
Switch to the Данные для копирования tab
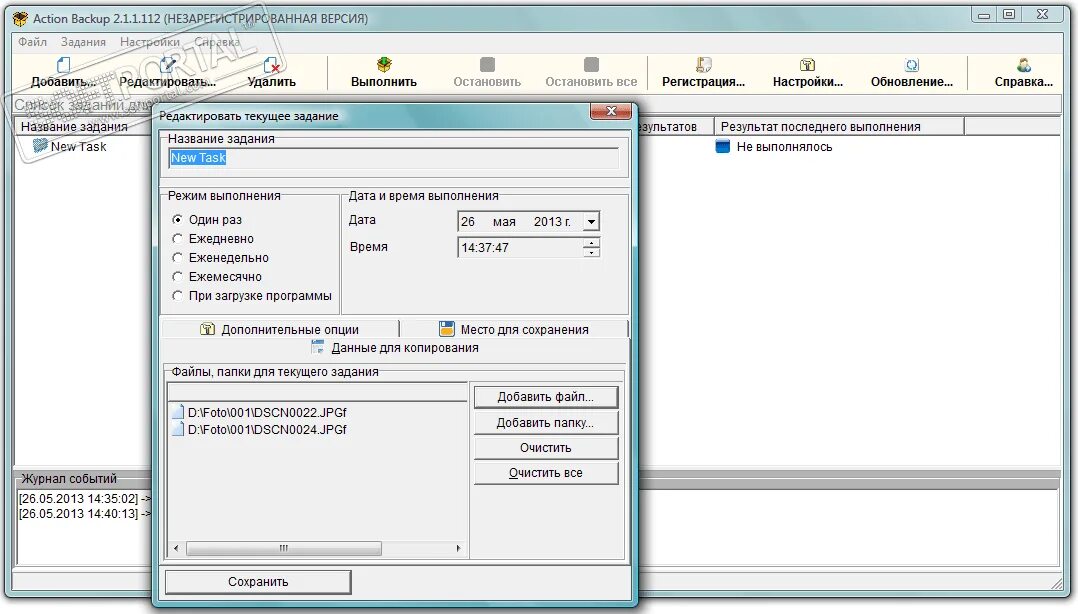pyautogui.click(x=395, y=348)
